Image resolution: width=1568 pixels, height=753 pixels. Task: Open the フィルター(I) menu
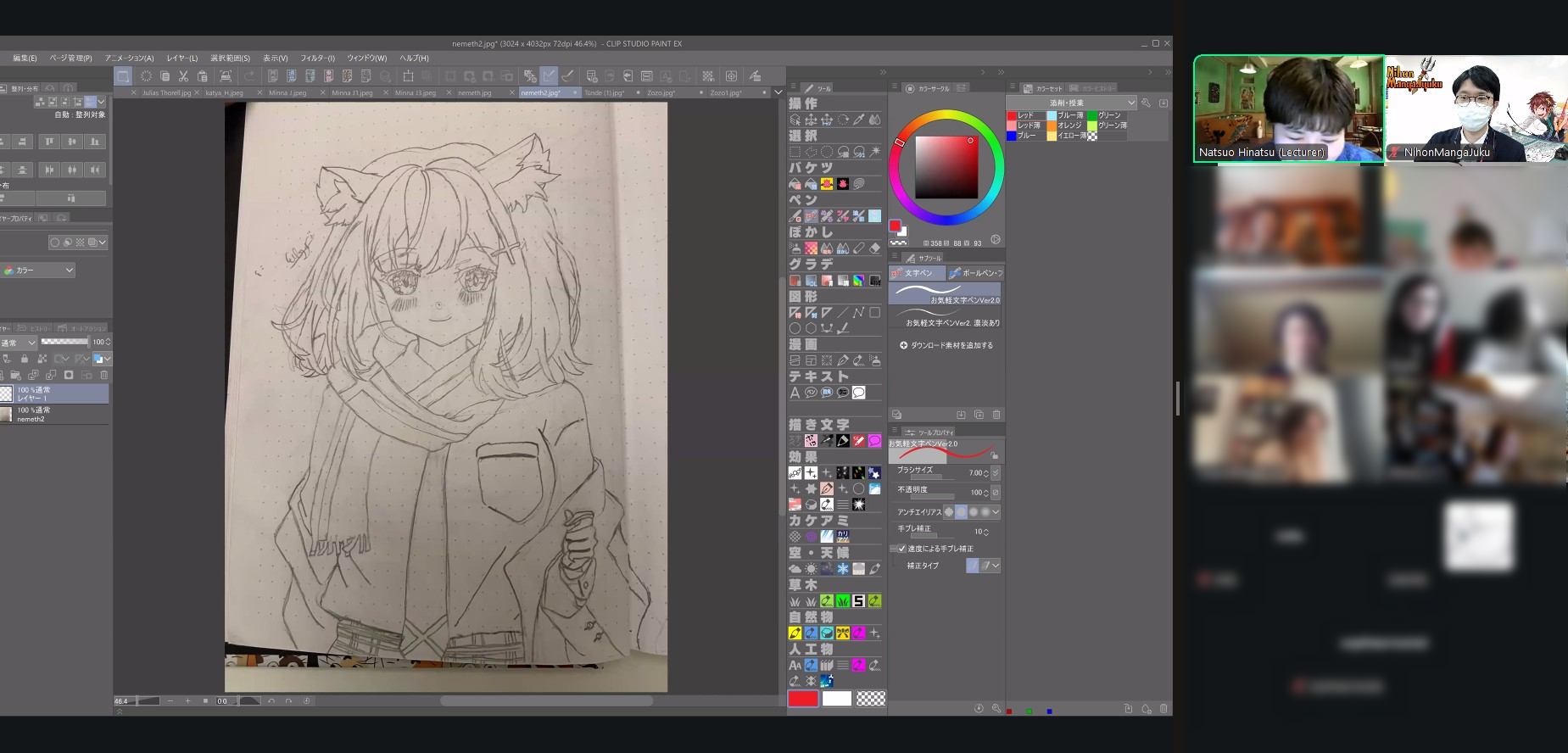point(317,59)
